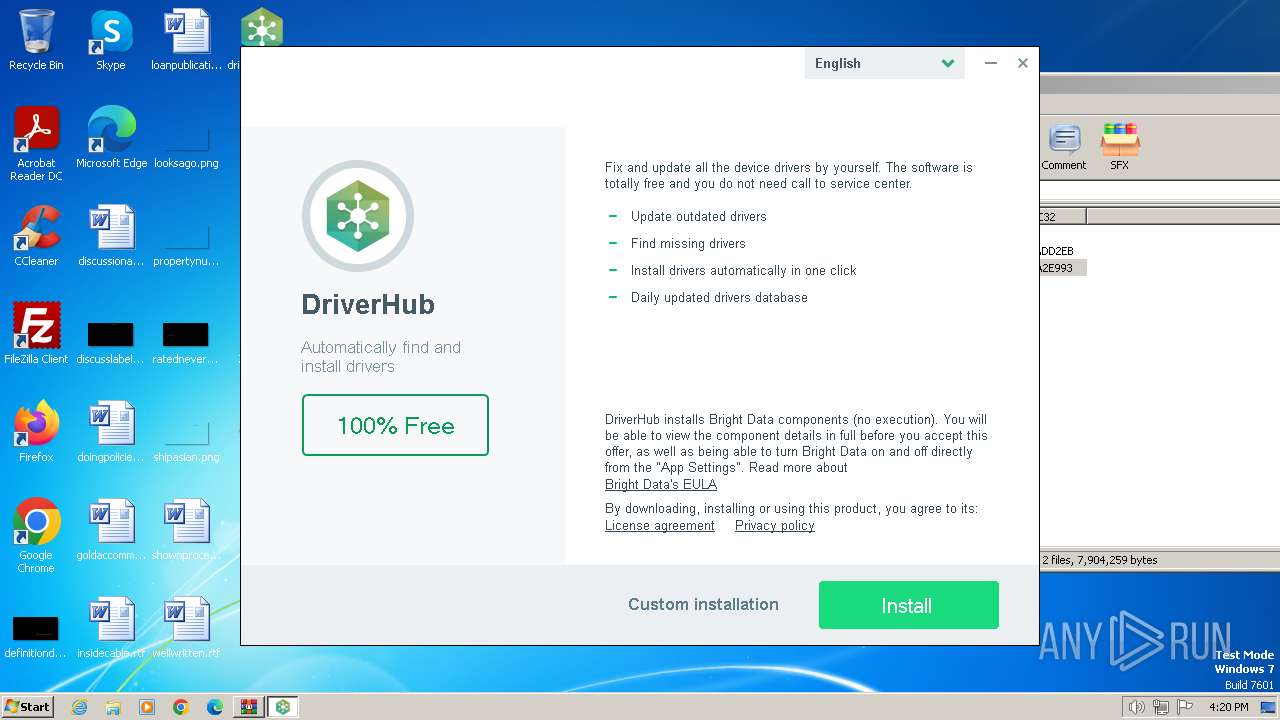Open Chrome from the taskbar
The image size is (1280, 720).
click(x=181, y=707)
